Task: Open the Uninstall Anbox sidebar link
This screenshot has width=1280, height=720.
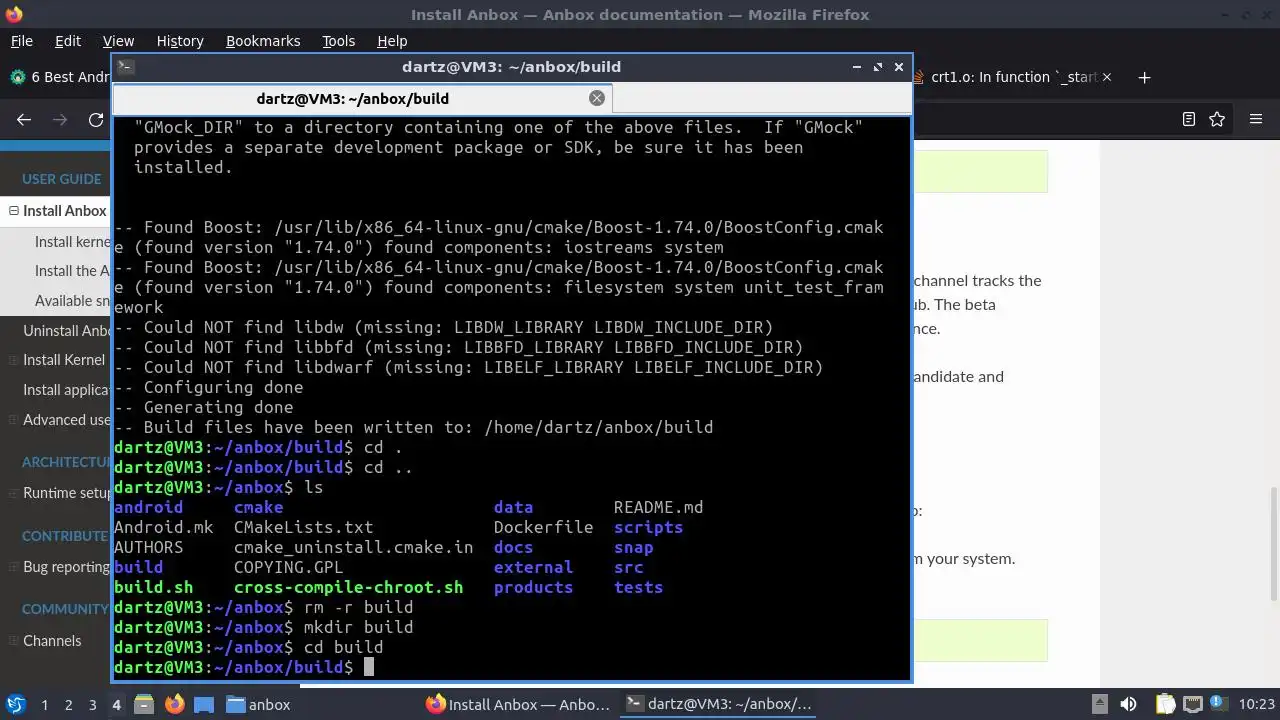Action: coord(67,331)
